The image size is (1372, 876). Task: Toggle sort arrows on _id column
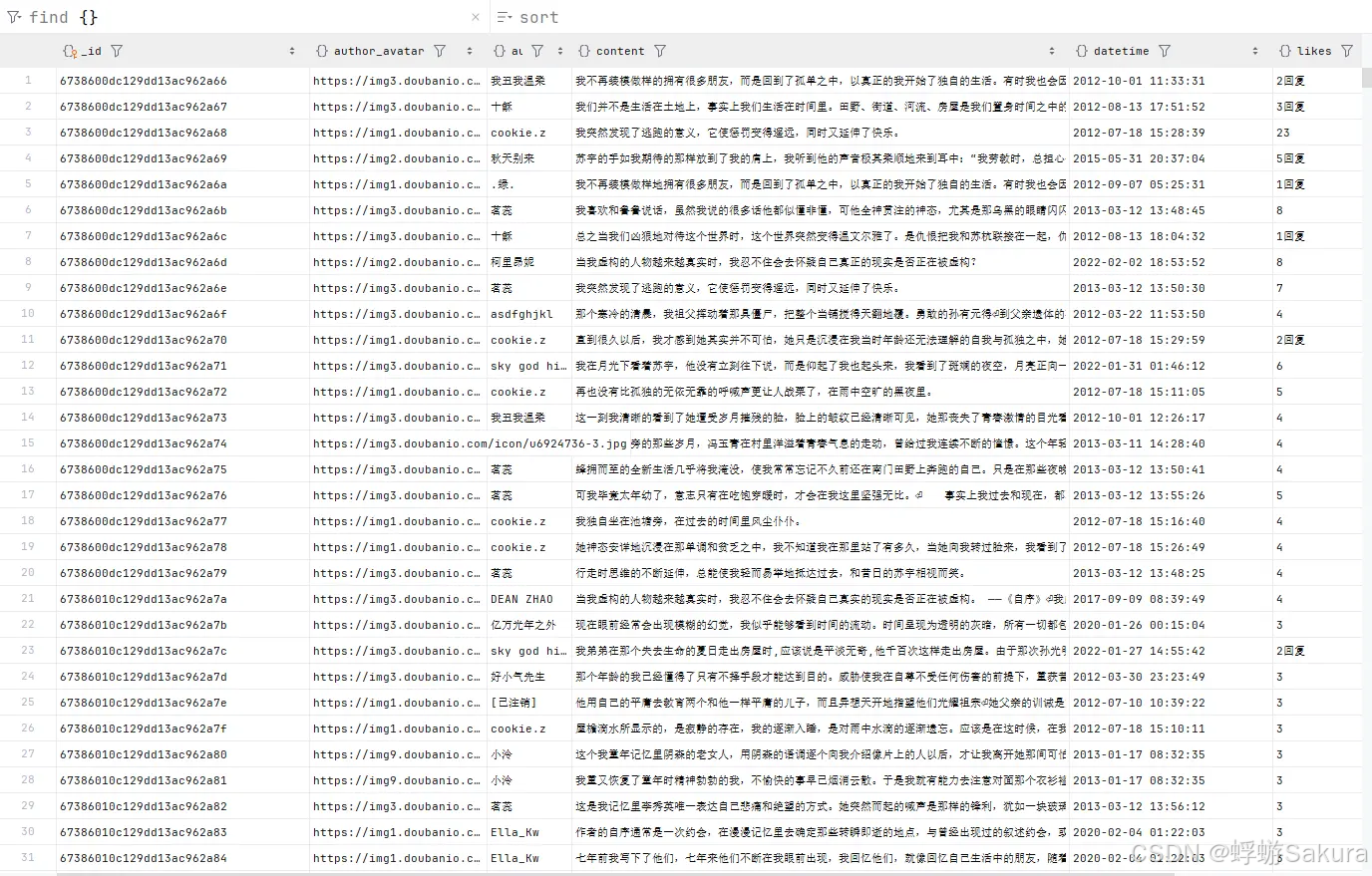(x=292, y=51)
